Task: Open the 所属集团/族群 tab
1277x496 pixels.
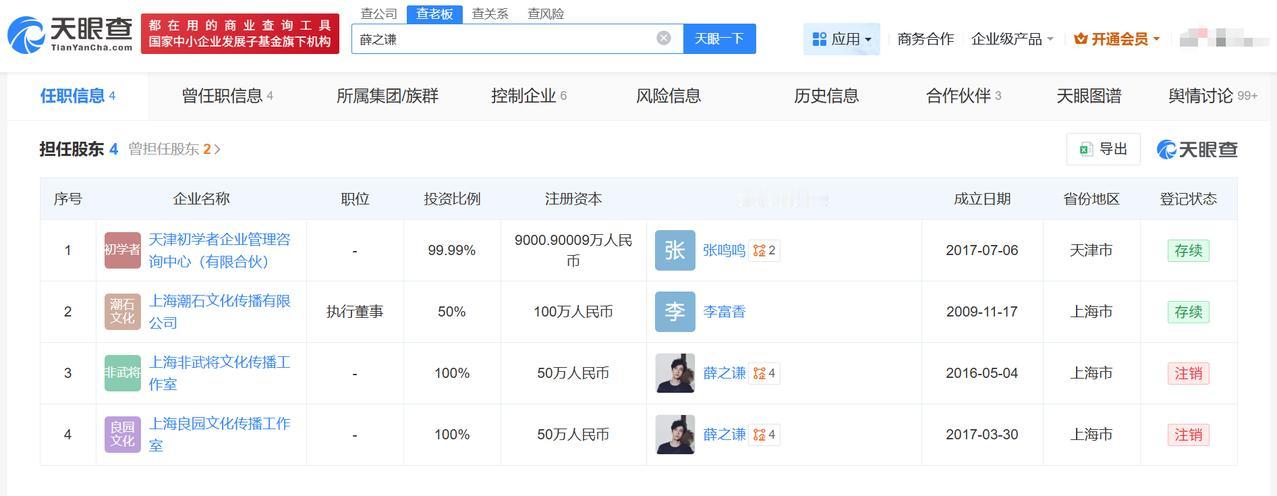Action: [388, 96]
